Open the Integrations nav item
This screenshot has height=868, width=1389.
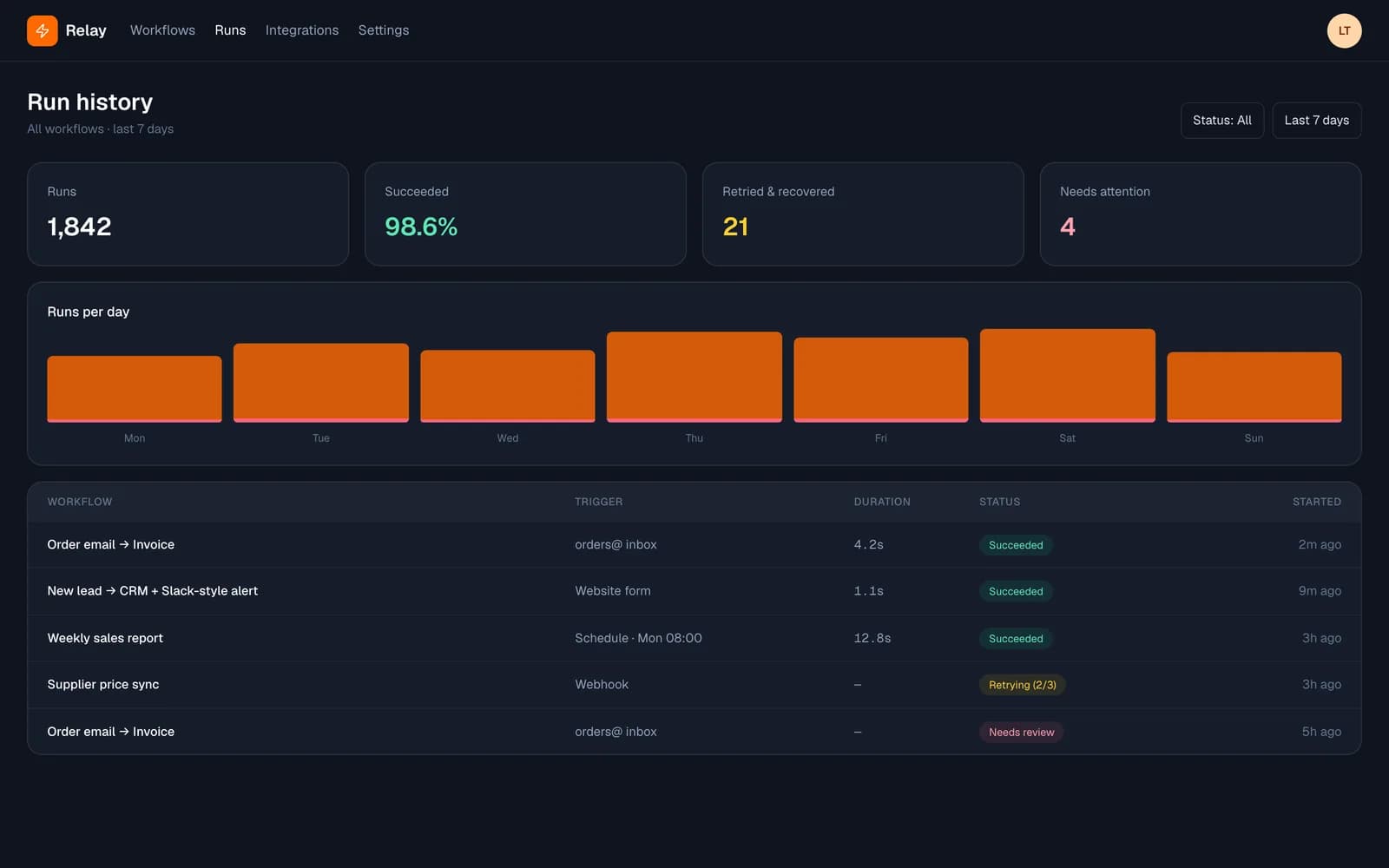pyautogui.click(x=302, y=30)
